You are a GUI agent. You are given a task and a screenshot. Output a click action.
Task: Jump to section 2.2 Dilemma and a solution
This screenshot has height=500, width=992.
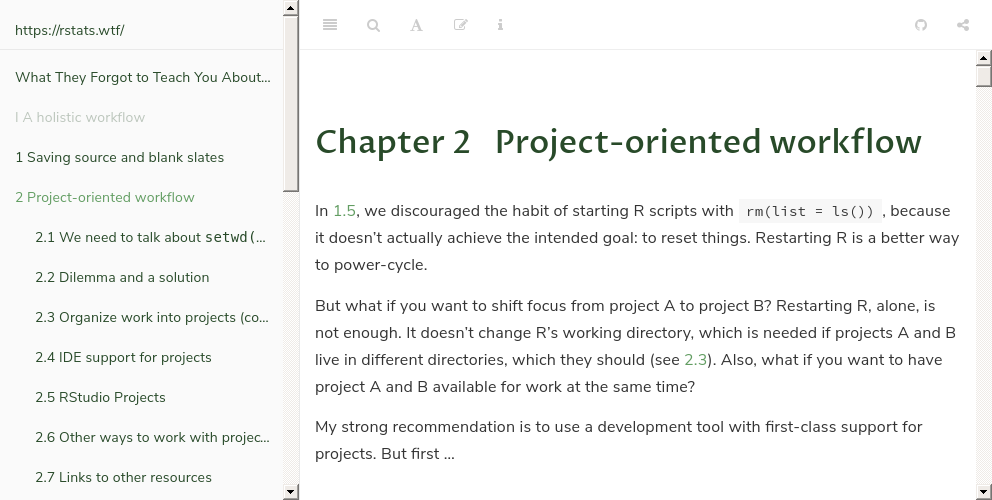[122, 277]
